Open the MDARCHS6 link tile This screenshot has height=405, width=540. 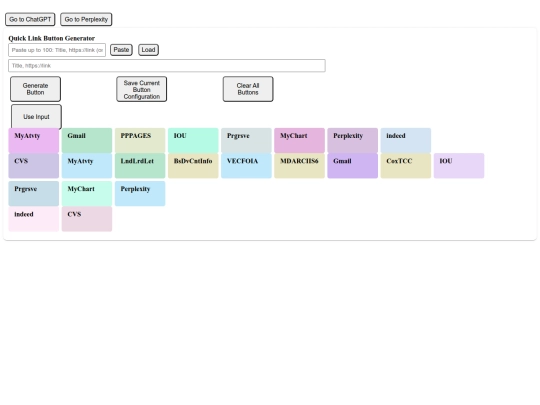300,166
